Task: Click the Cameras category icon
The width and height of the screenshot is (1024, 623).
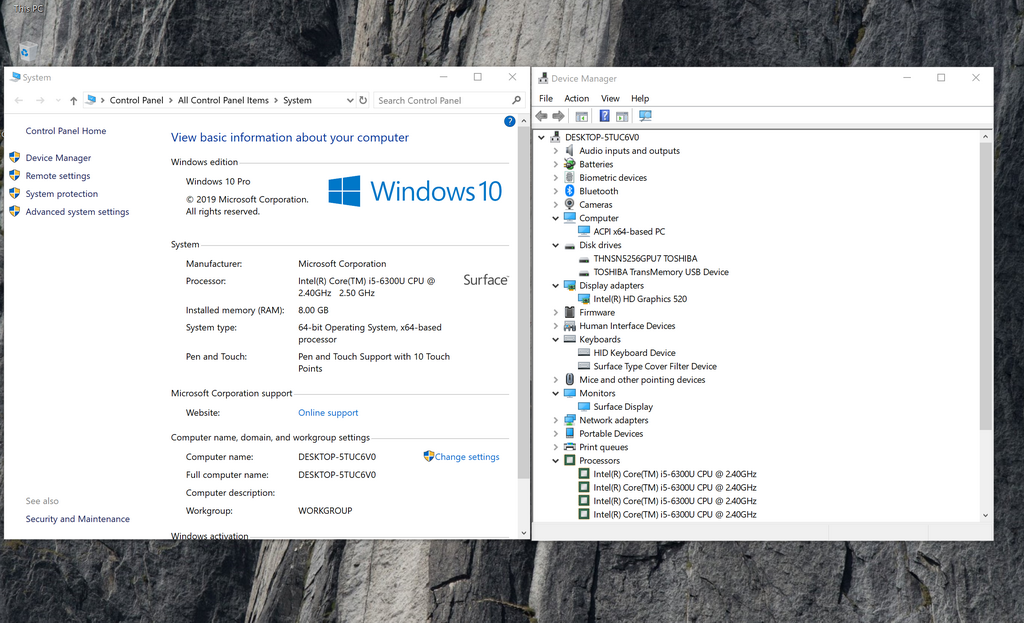Action: 569,204
